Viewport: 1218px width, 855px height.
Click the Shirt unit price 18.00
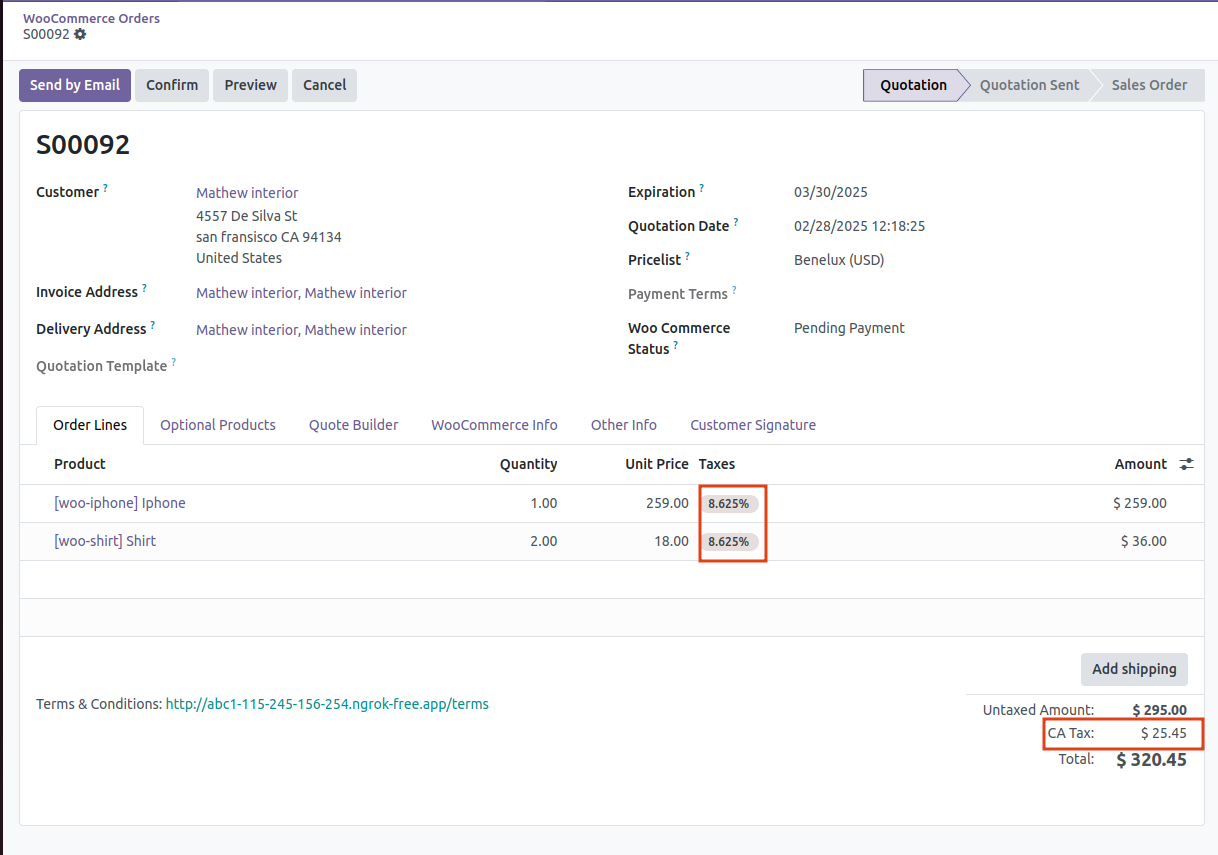[x=671, y=541]
